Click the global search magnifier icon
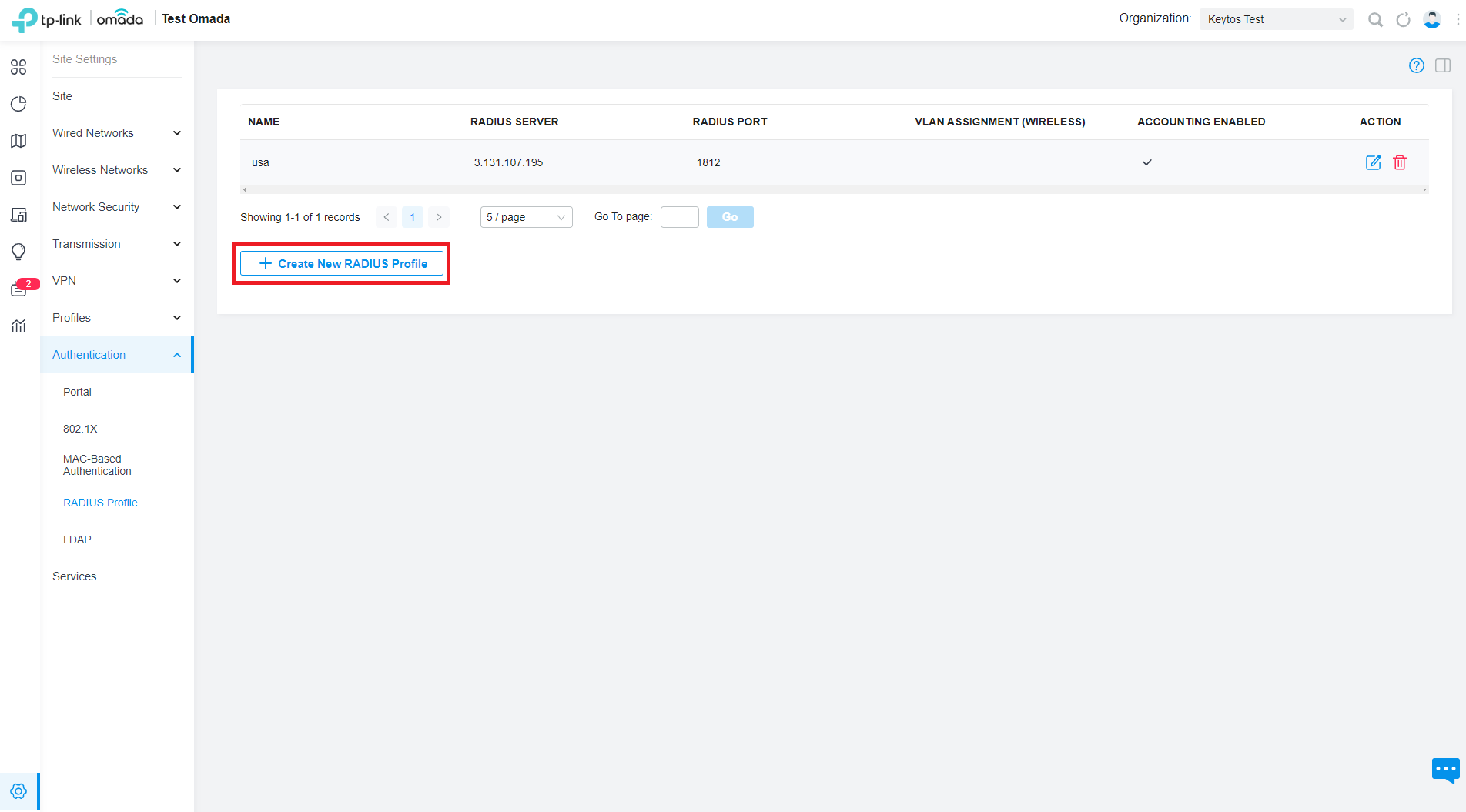 [1375, 19]
